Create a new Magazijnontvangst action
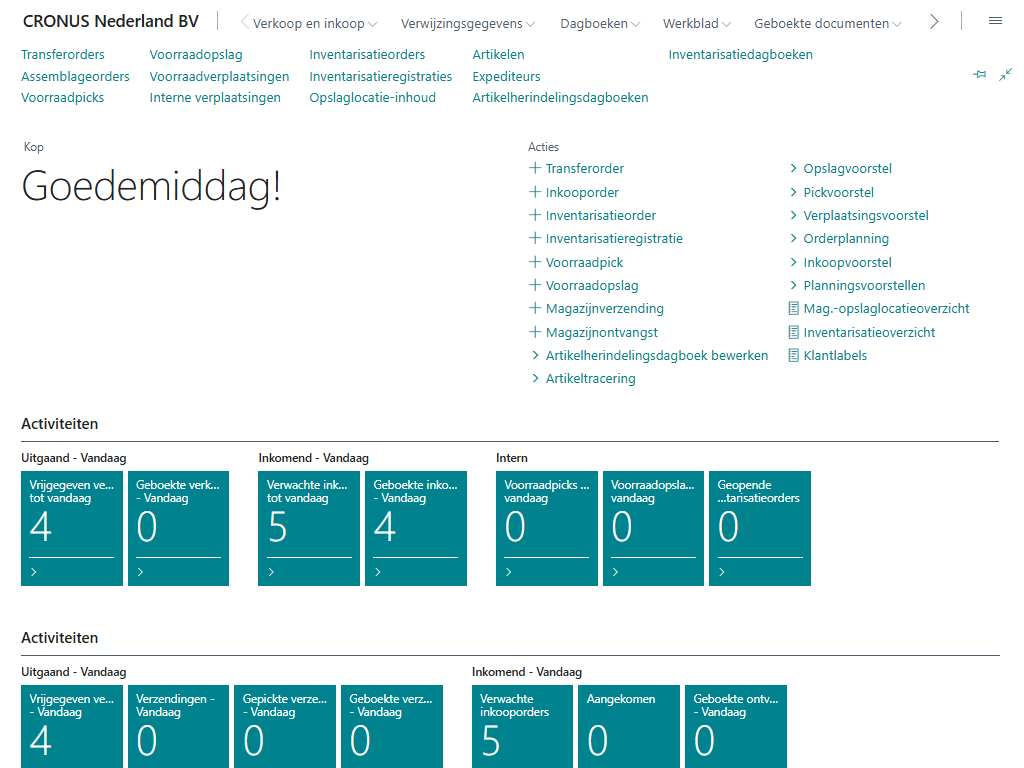 point(601,332)
